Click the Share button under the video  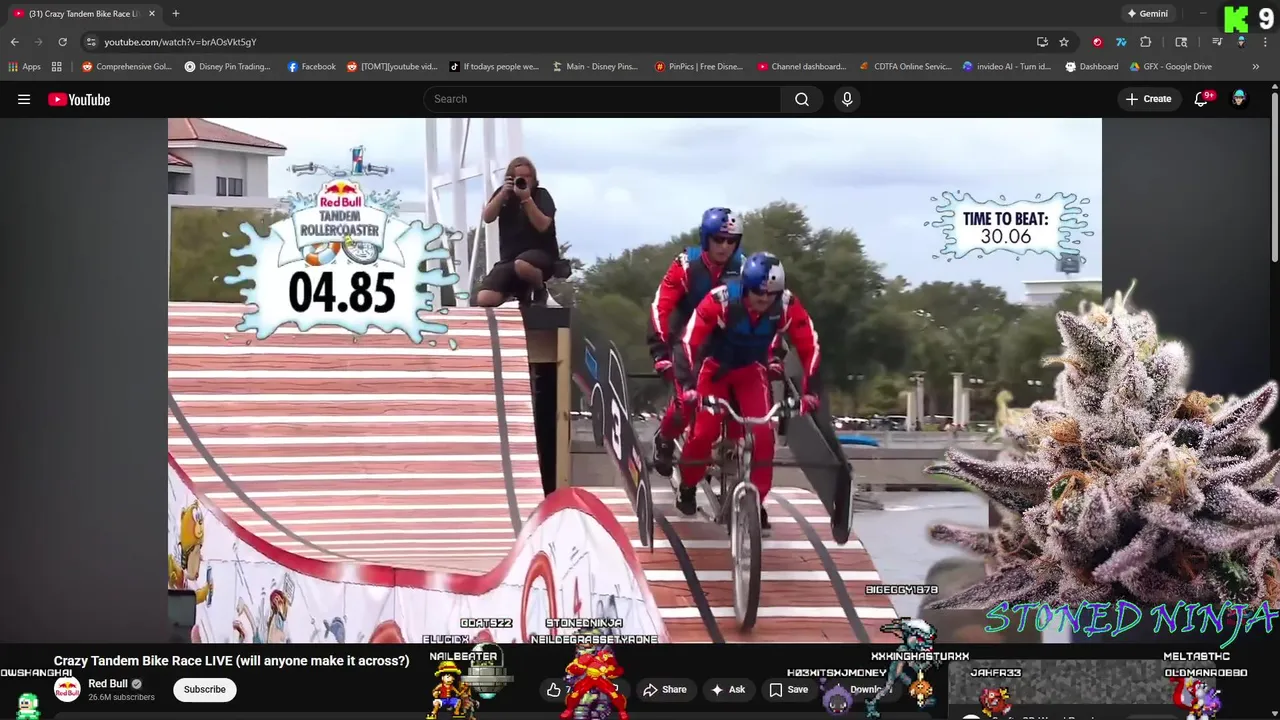[665, 689]
